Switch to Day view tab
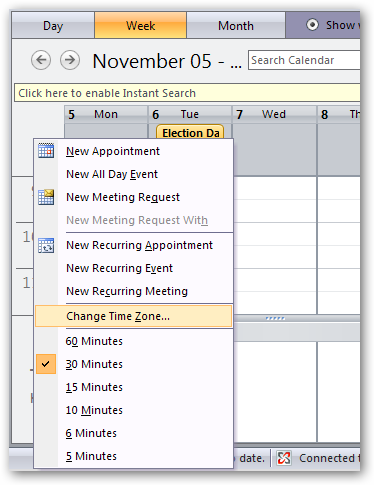The height and width of the screenshot is (485, 374). pyautogui.click(x=53, y=25)
